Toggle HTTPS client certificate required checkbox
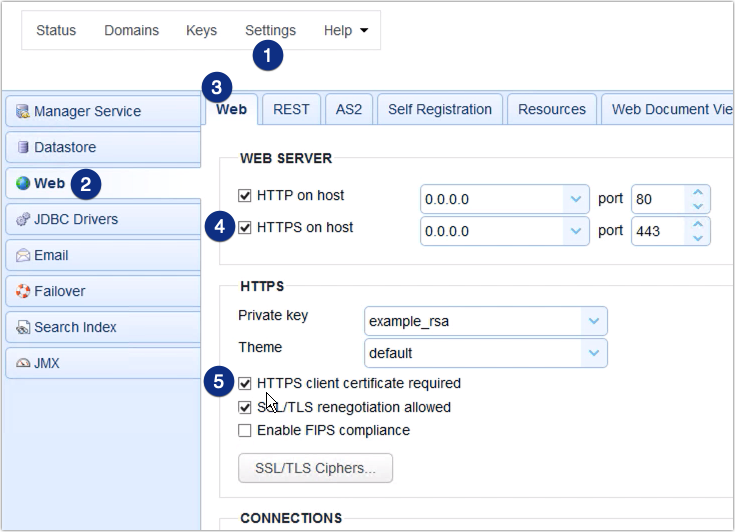This screenshot has height=532, width=735. coord(245,383)
